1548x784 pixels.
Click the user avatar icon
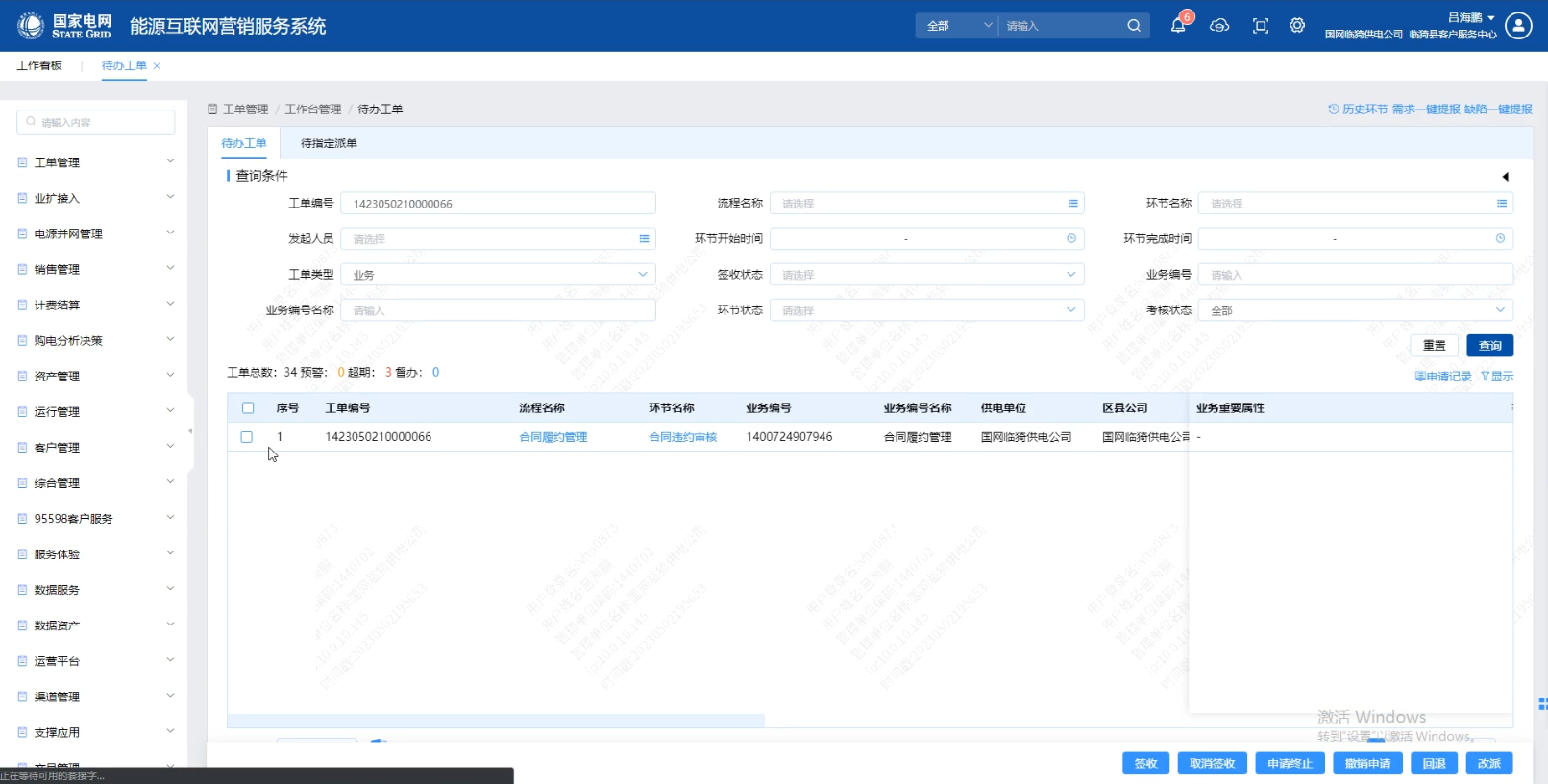click(1518, 26)
